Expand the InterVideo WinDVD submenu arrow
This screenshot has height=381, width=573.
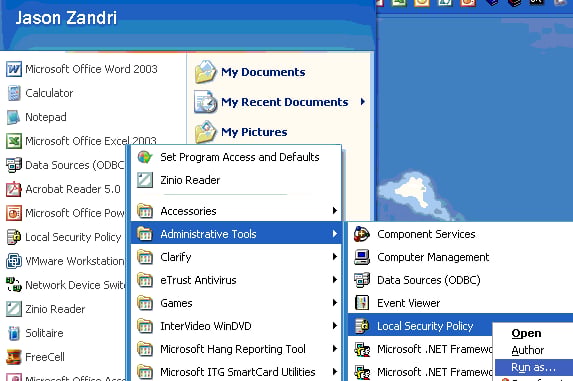pyautogui.click(x=335, y=326)
